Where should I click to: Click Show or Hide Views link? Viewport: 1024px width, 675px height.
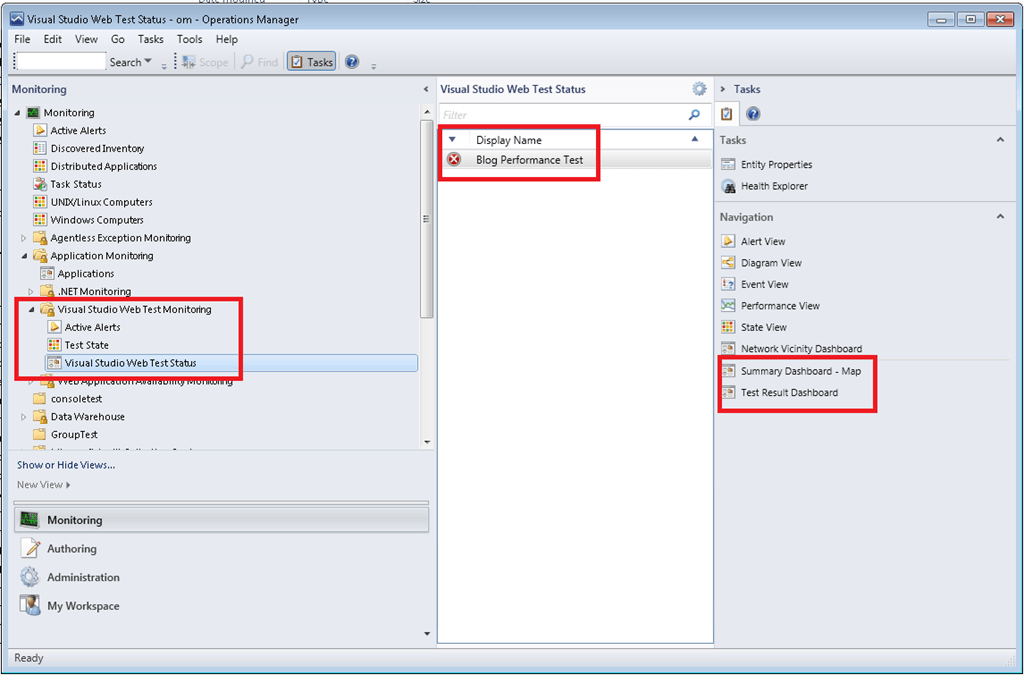click(x=66, y=465)
